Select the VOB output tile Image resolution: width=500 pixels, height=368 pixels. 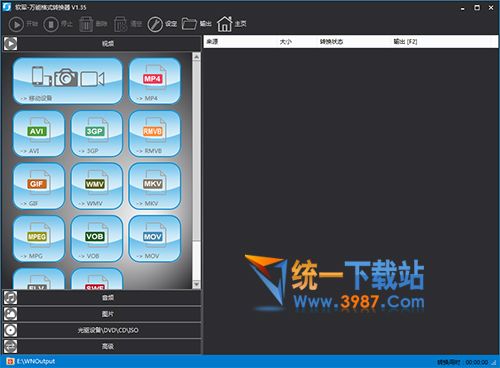point(97,239)
